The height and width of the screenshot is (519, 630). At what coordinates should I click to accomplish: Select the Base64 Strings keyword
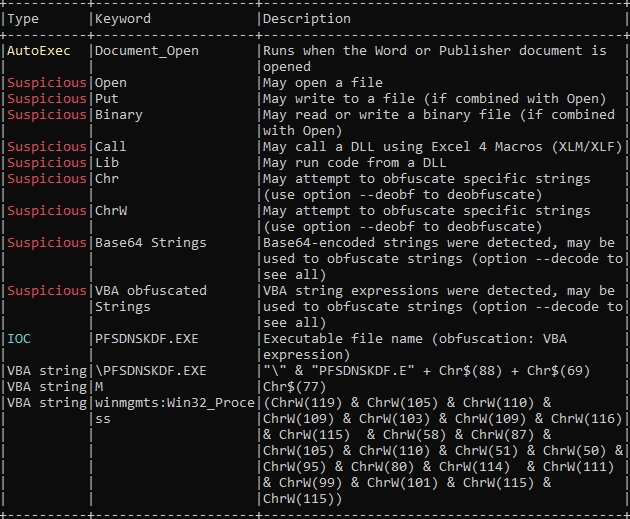tap(150, 242)
